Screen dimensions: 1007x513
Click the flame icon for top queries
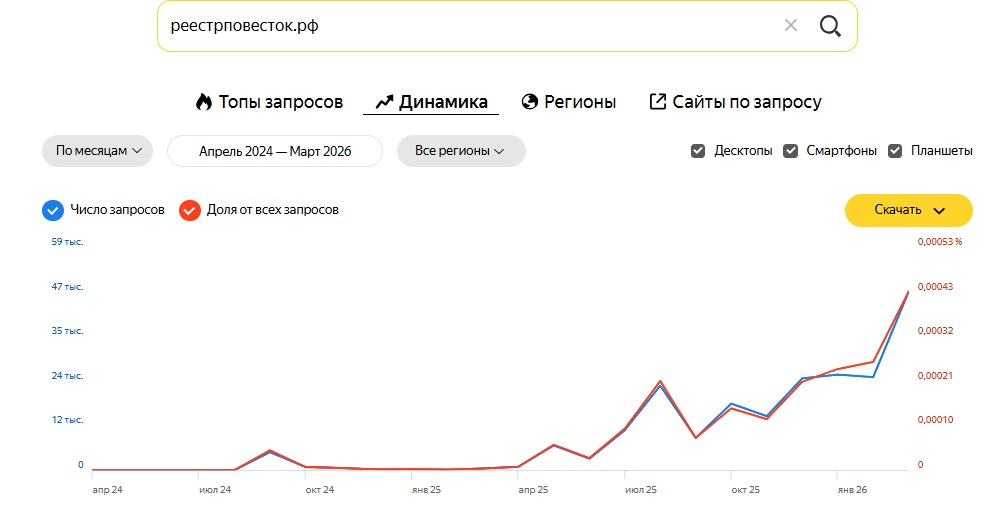pos(204,102)
